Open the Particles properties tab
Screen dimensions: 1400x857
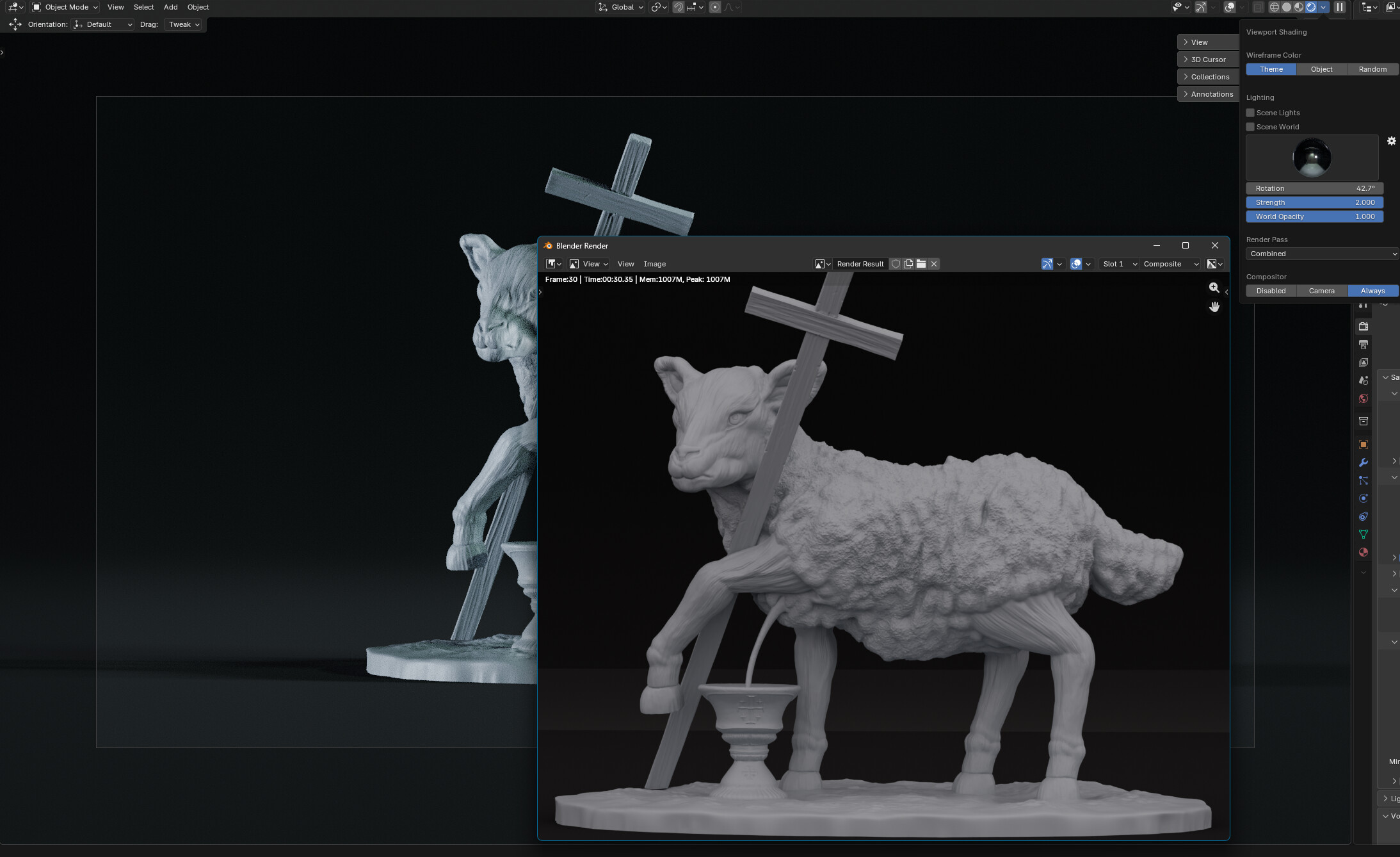click(x=1364, y=480)
